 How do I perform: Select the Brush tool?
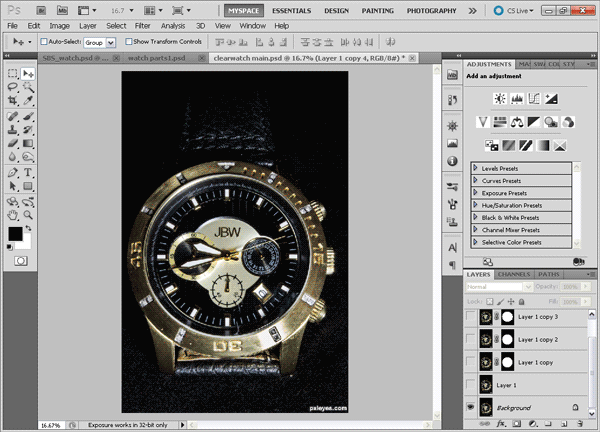(28, 116)
